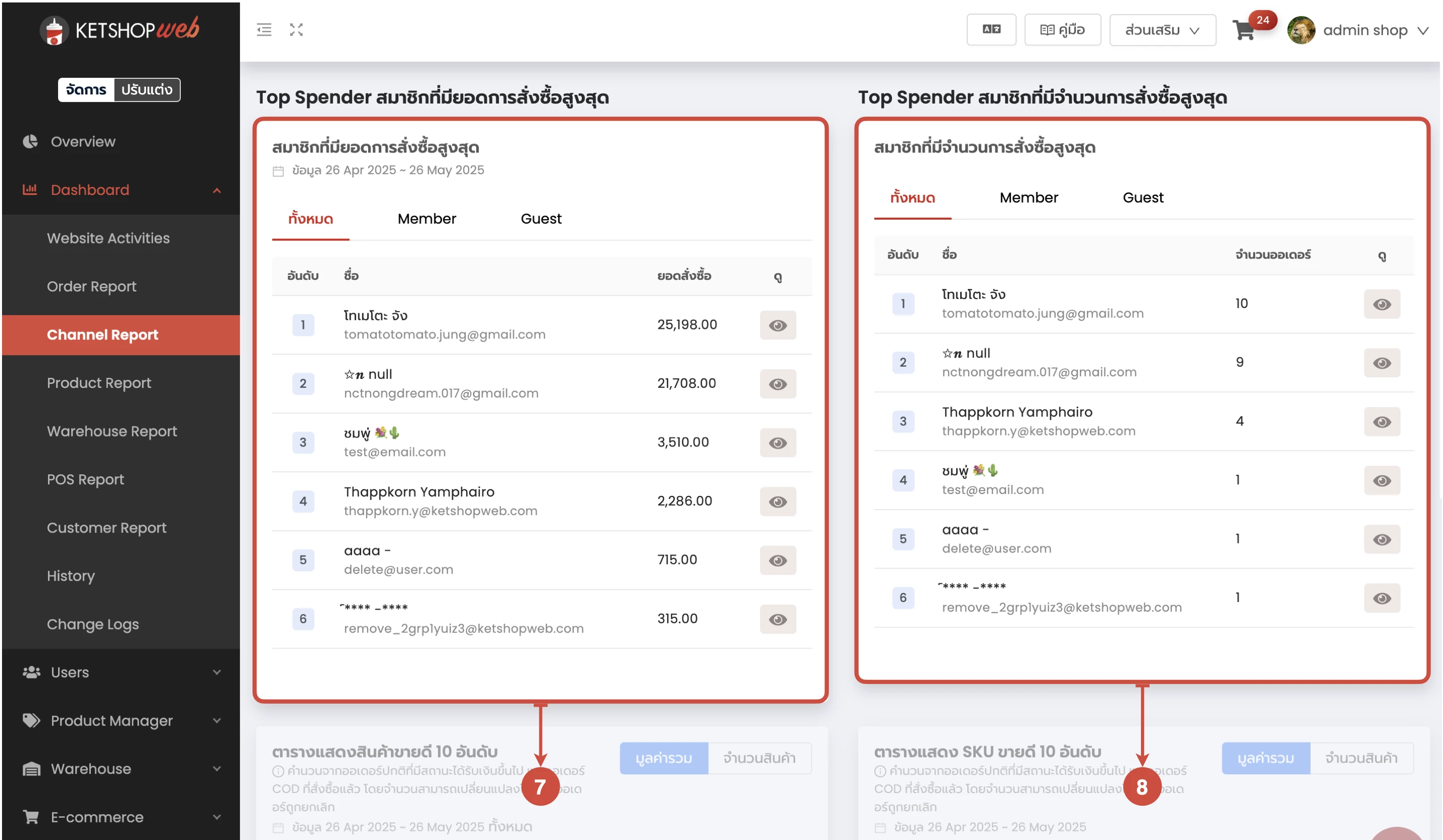Viewport: 1443px width, 840px height.
Task: Click email thappkorn.y@ketshopweb.com in top spending table
Action: [440, 511]
